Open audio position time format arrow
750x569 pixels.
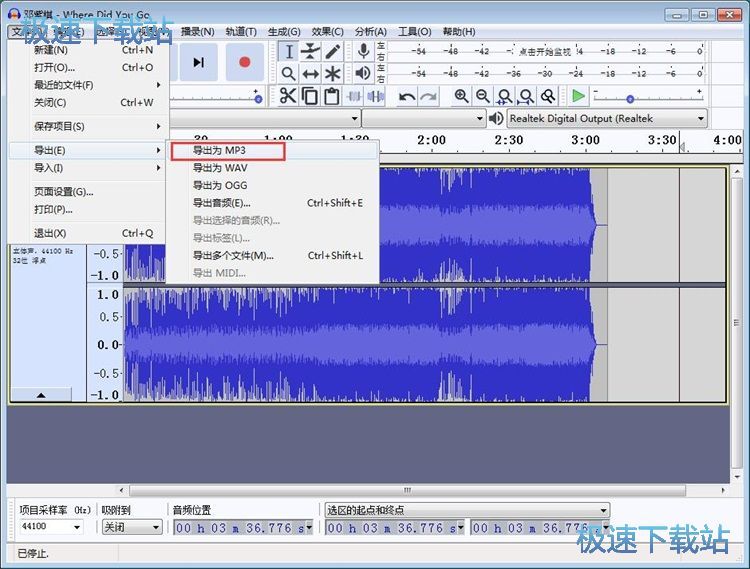coord(309,528)
